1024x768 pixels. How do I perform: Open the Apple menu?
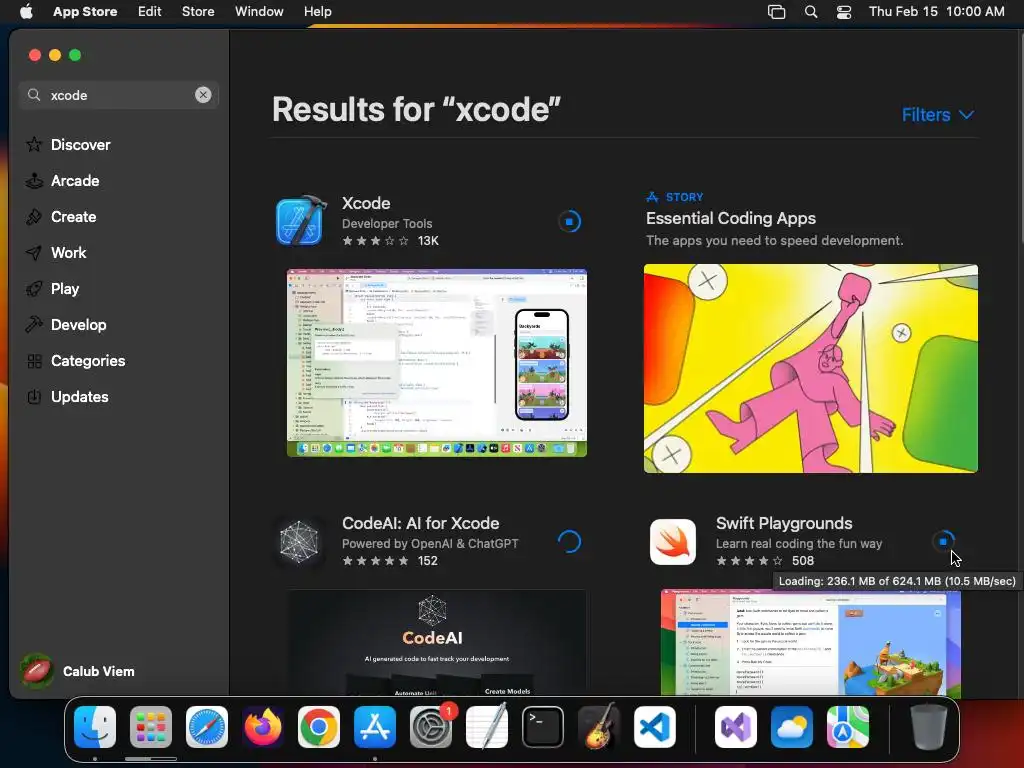point(26,11)
